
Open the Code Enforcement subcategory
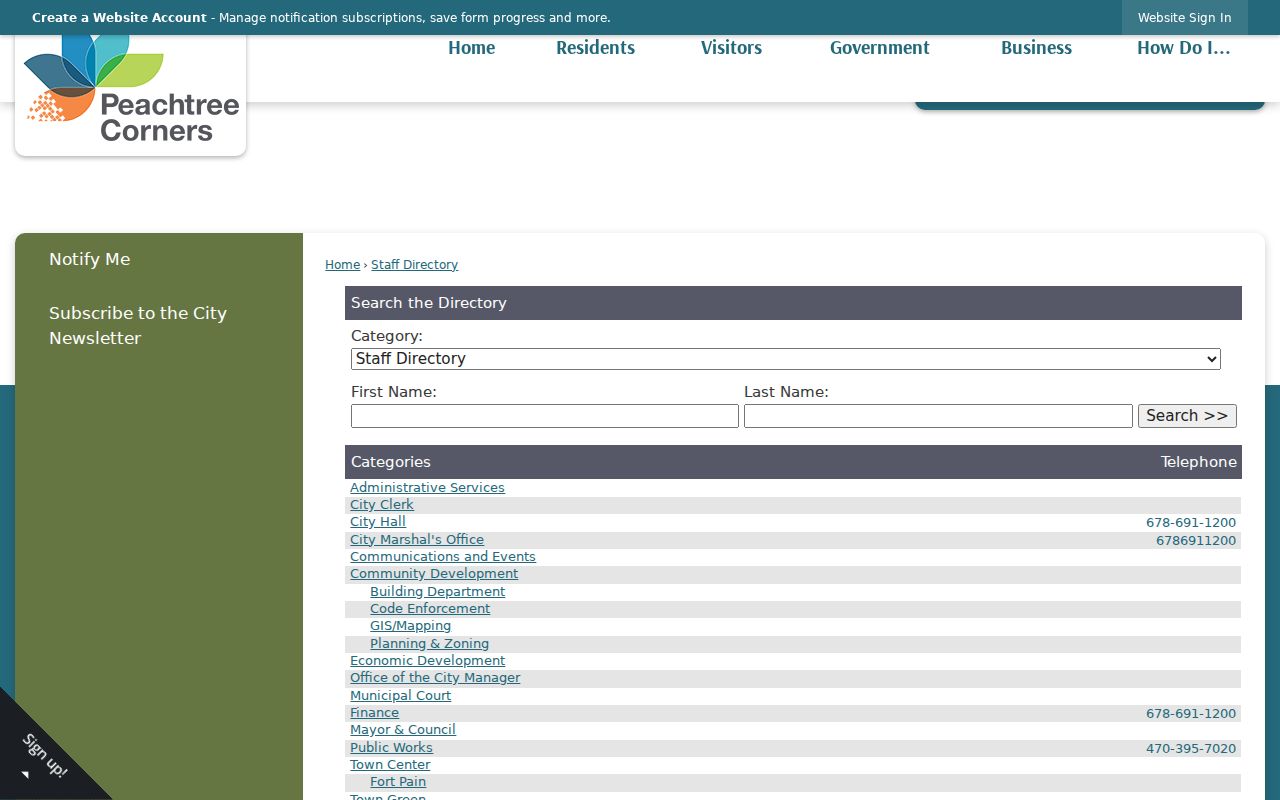click(430, 609)
